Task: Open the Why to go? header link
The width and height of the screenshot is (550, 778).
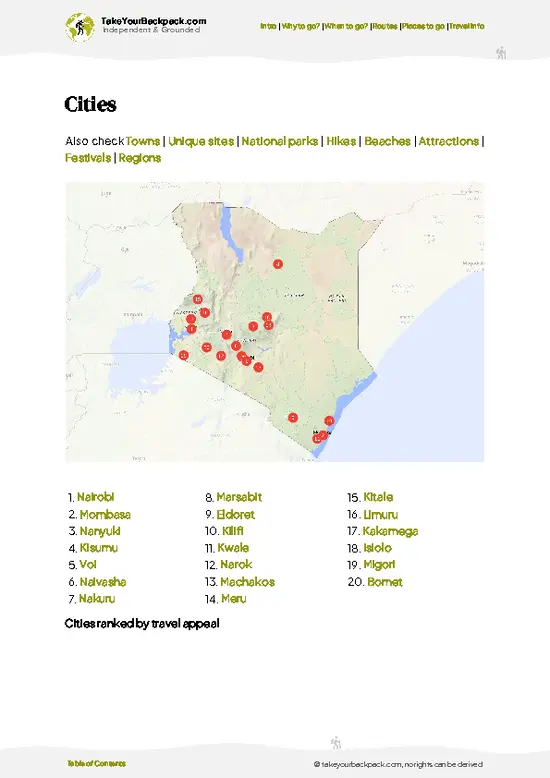Action: (301, 26)
